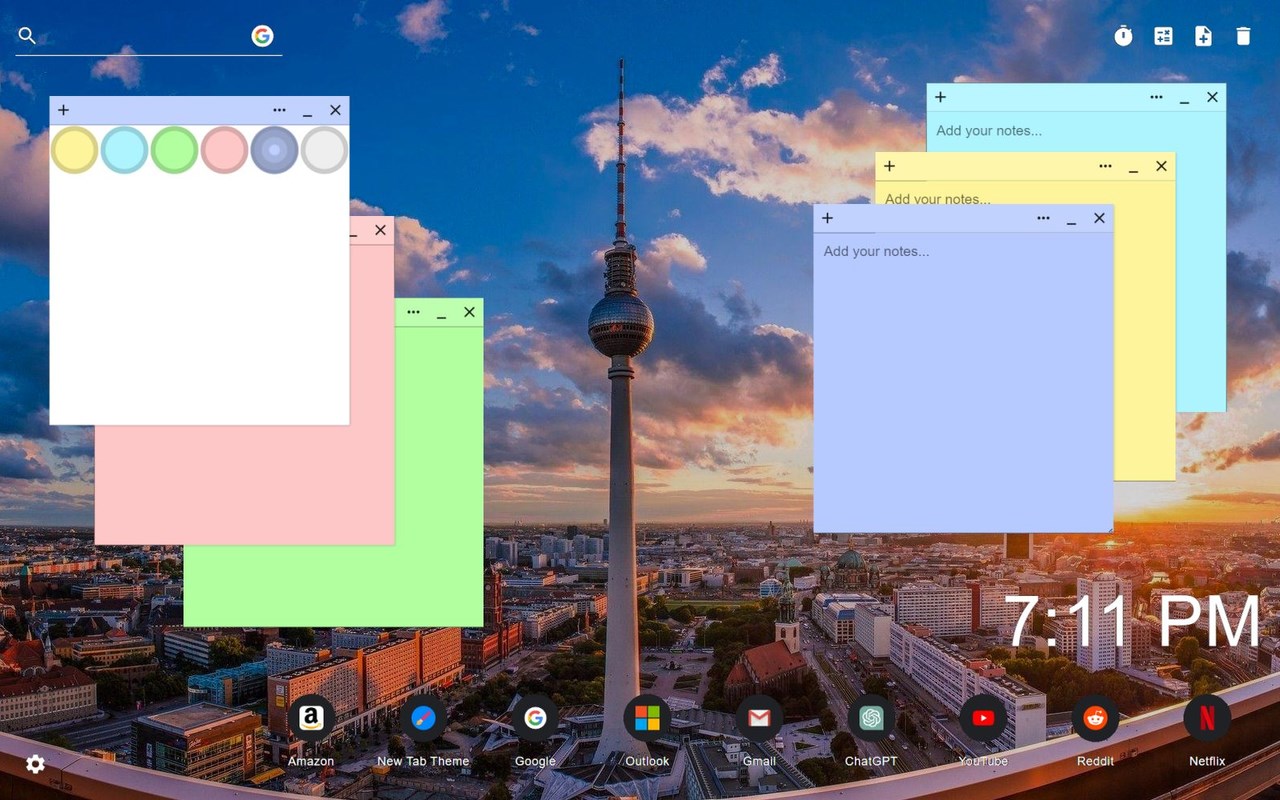Screen dimensions: 1280x800
Task: Close the purple note
Action: click(x=1099, y=218)
